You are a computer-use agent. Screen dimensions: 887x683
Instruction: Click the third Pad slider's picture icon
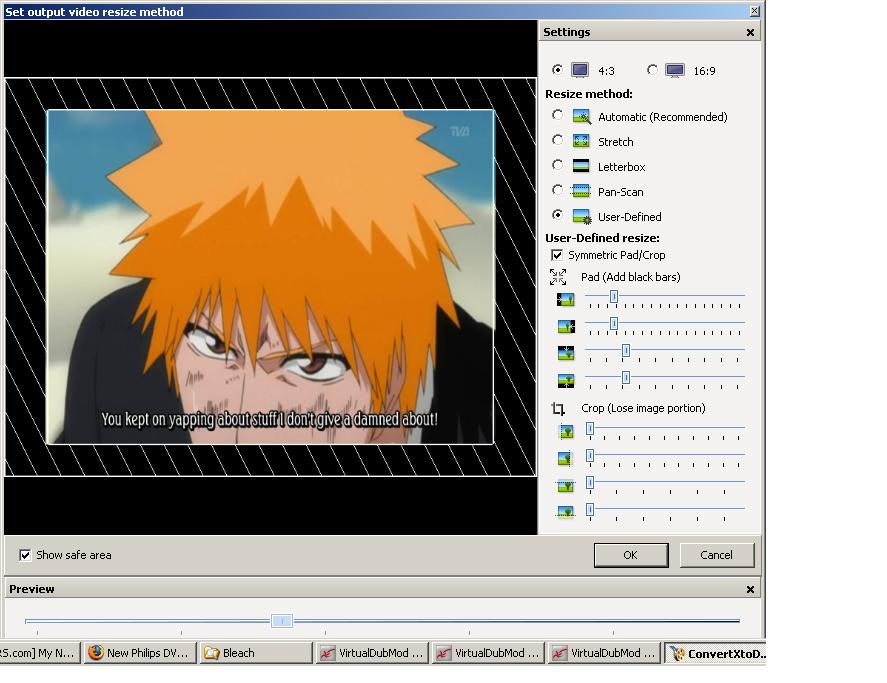click(566, 353)
